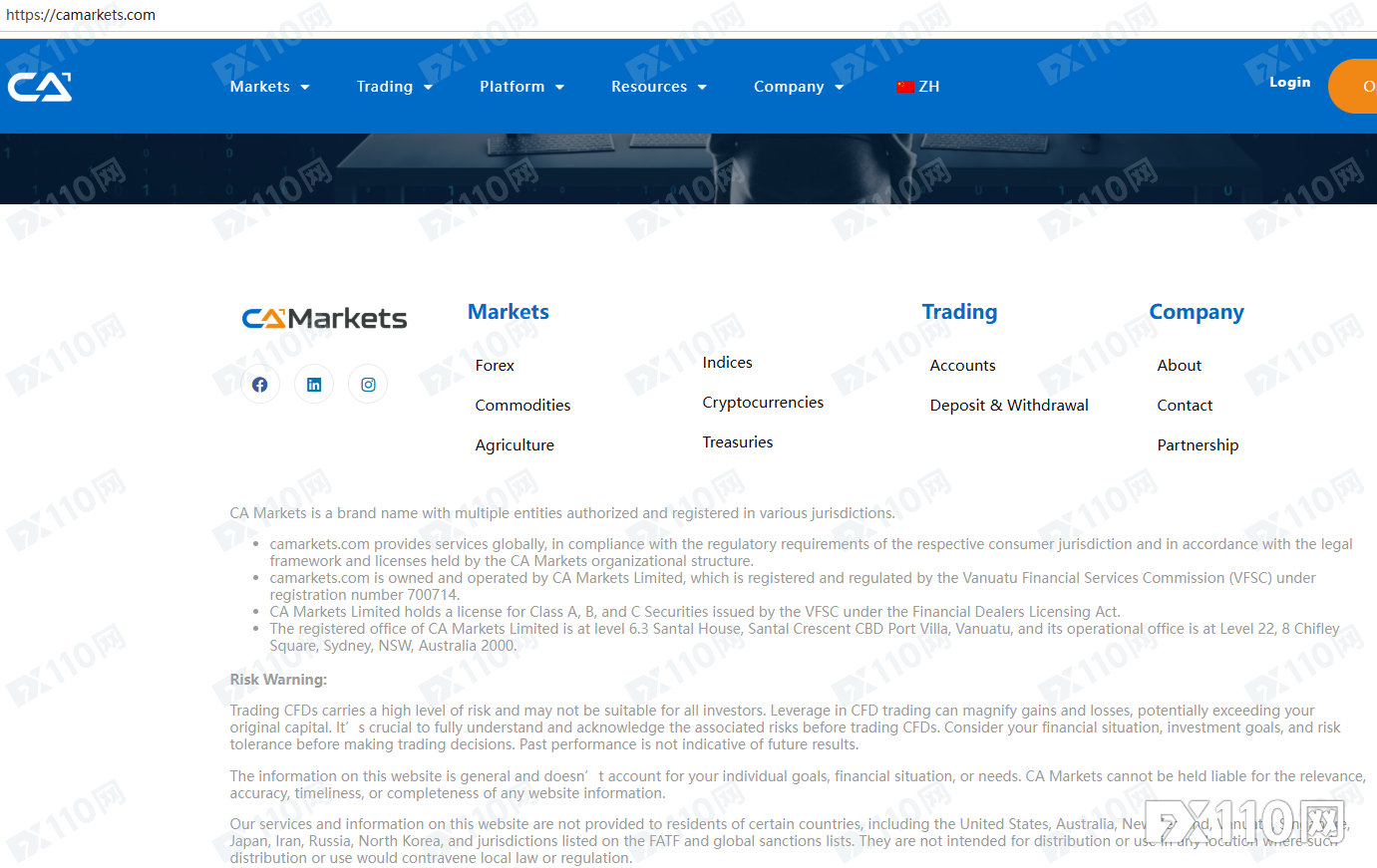Screen dimensions: 1377x868
Task: Click the orange button beside Login
Action: tap(1353, 86)
